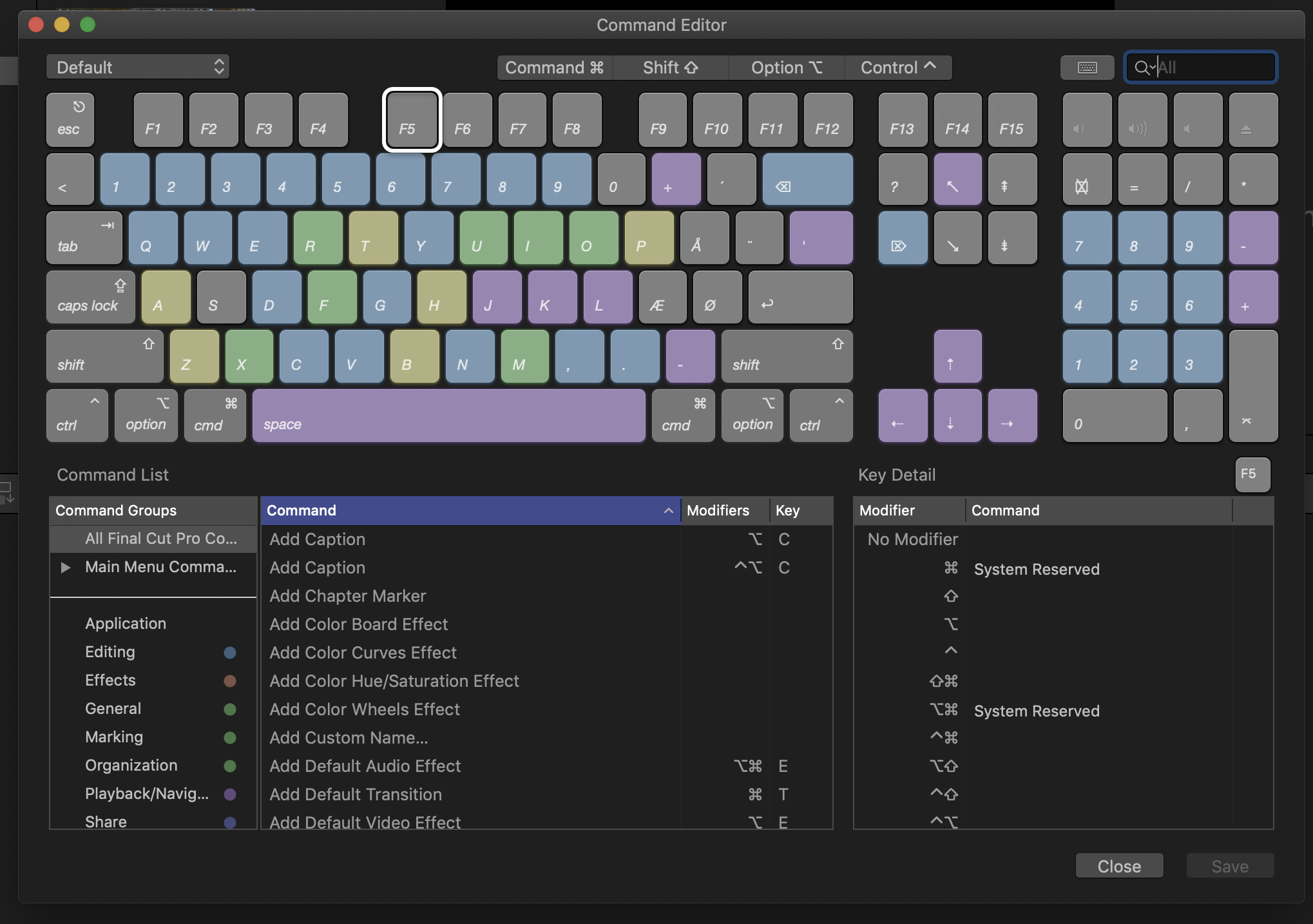Click the volume up speaker key
Screen dimensions: 1313x924
(x=1142, y=120)
